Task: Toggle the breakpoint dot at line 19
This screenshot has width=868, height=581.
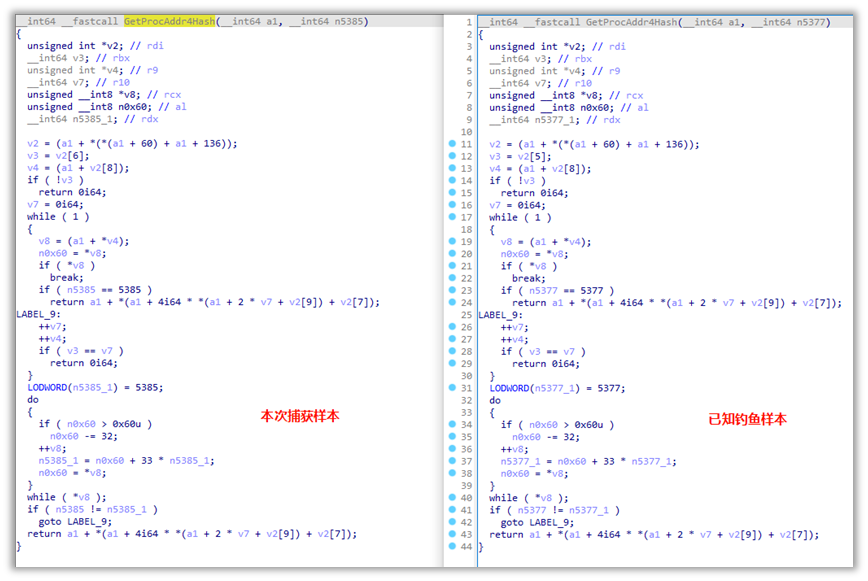Action: 452,241
